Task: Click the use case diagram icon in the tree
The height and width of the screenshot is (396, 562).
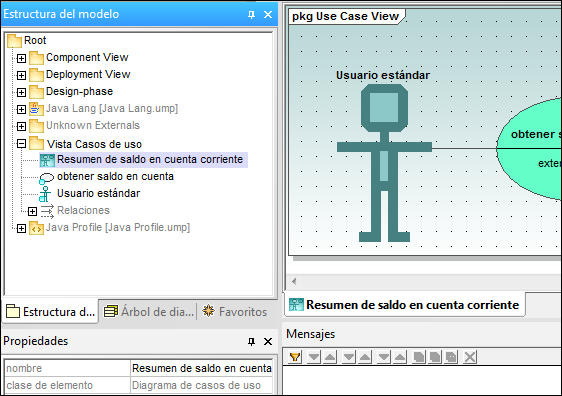Action: click(x=47, y=160)
